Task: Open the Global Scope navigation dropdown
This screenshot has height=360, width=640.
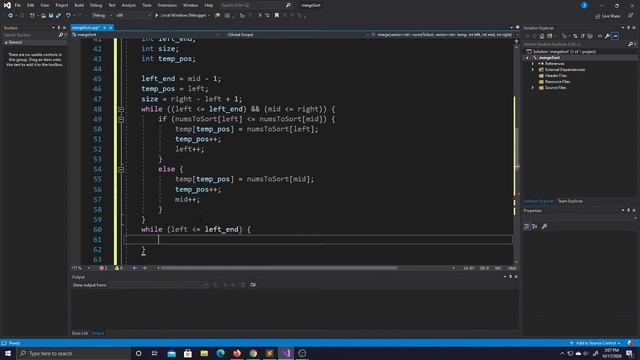Action: [x=293, y=35]
